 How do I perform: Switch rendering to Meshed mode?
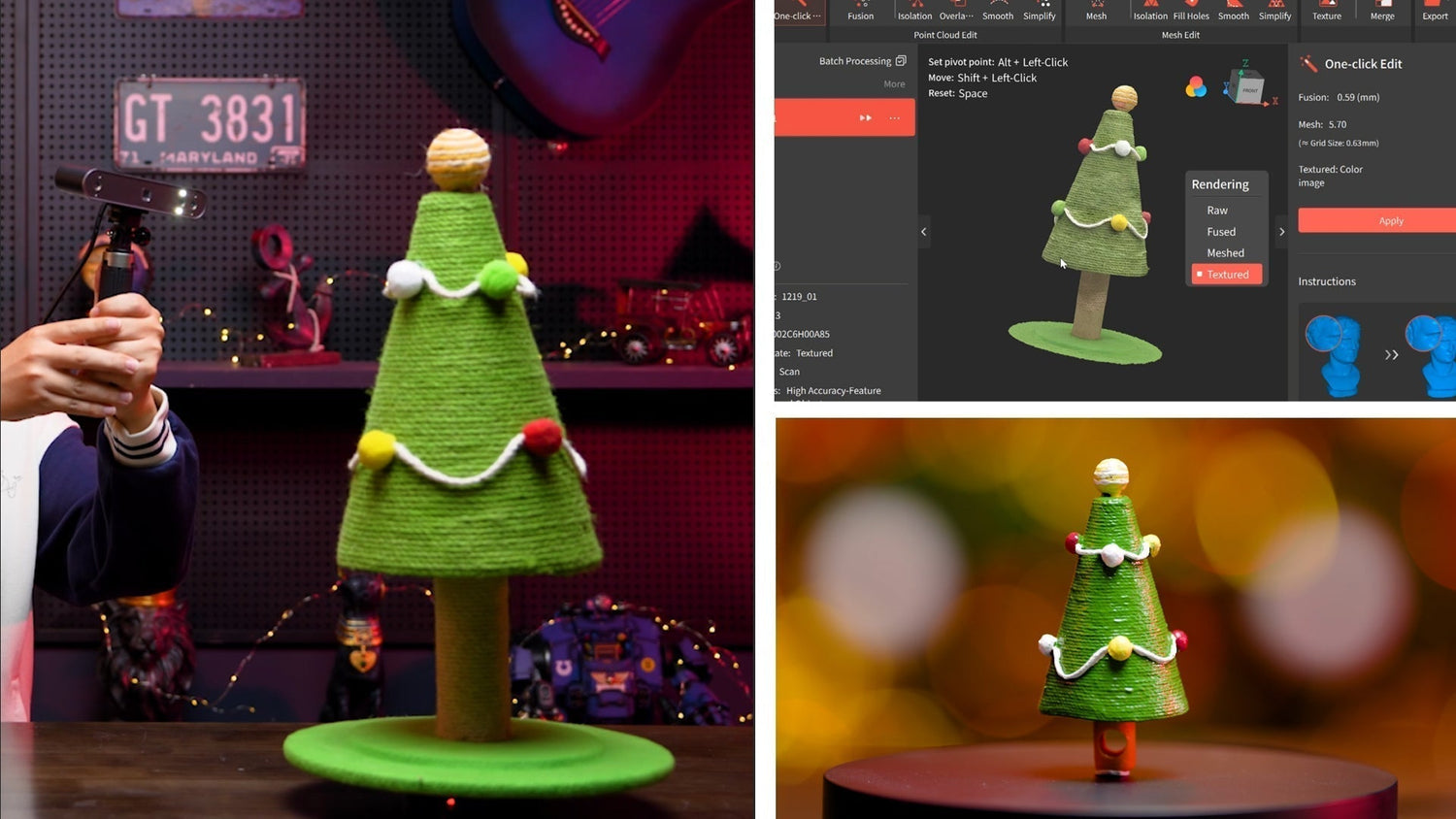pos(1225,252)
